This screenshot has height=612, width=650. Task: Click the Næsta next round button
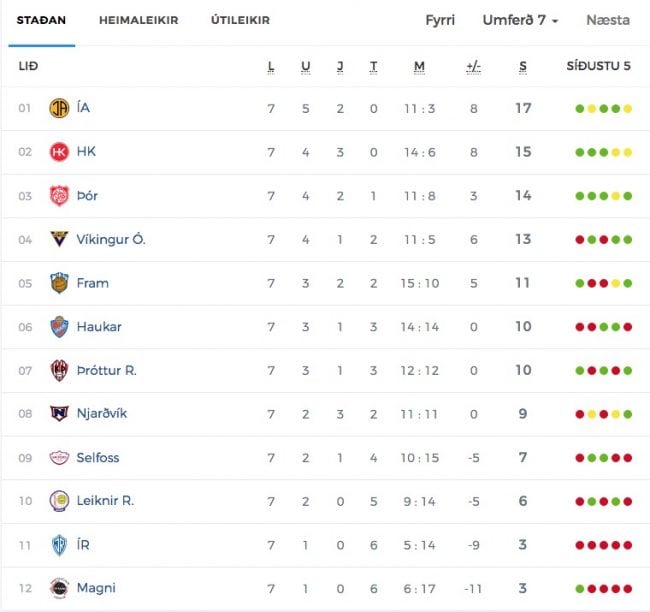[x=608, y=20]
